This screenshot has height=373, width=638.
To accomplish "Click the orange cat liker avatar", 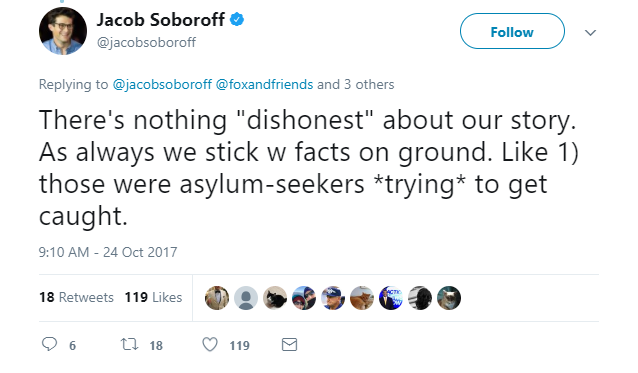I will point(362,298).
